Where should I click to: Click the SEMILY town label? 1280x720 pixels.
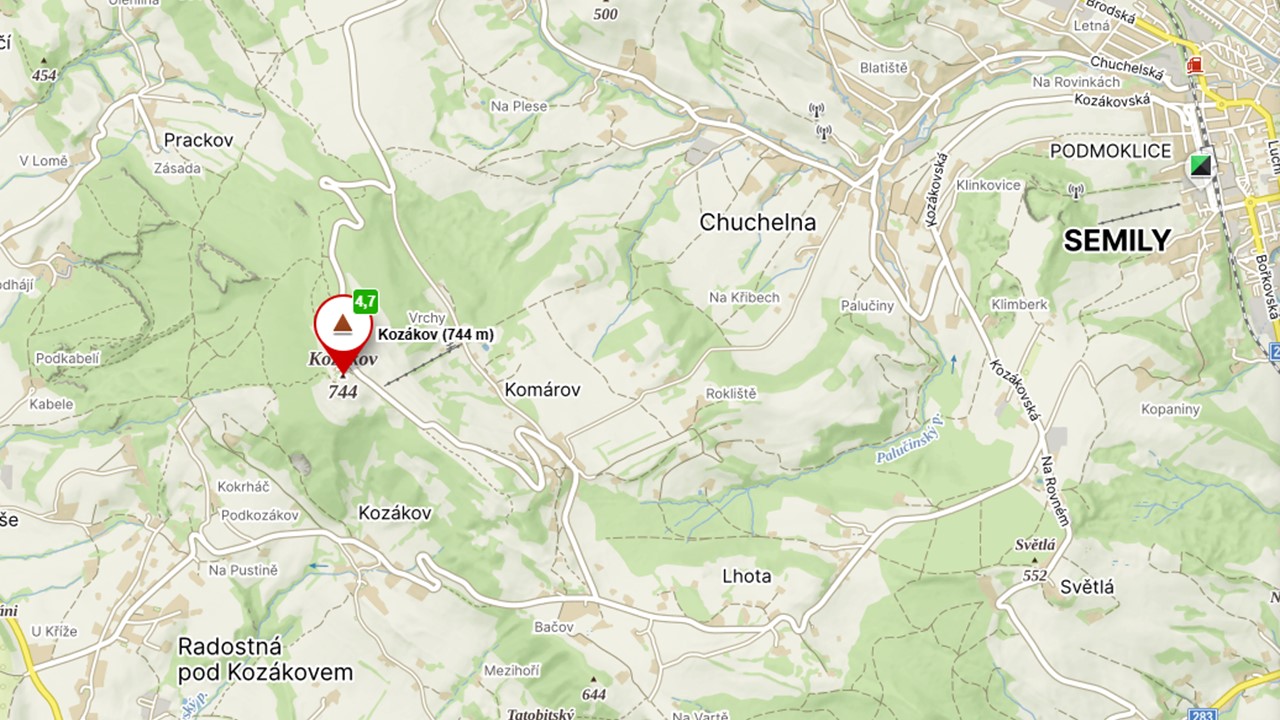click(x=1117, y=240)
